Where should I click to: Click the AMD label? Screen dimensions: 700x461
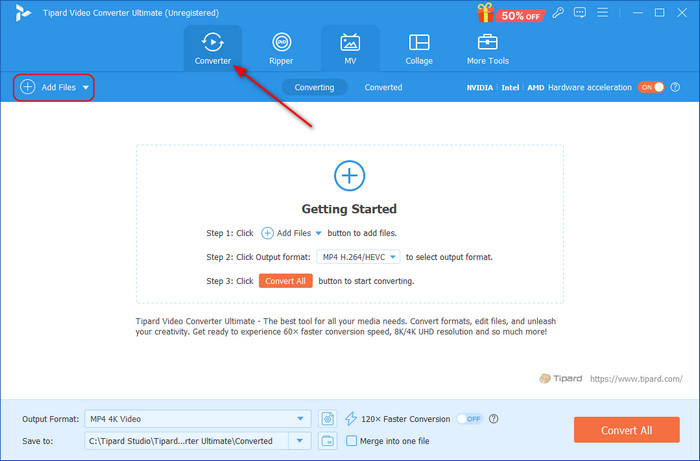click(535, 87)
